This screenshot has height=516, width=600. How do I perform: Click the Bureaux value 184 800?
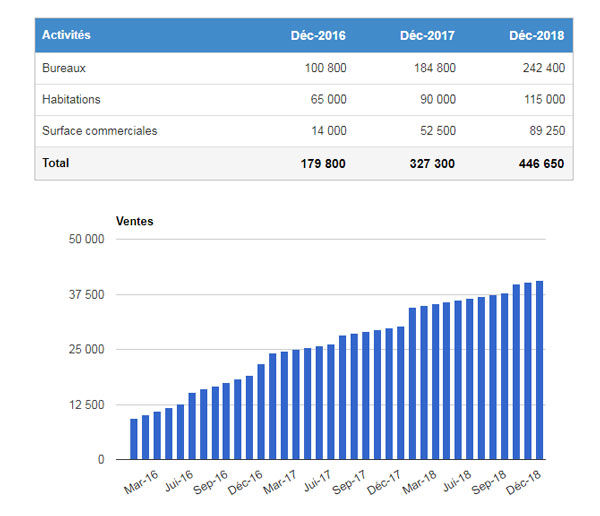pos(435,68)
